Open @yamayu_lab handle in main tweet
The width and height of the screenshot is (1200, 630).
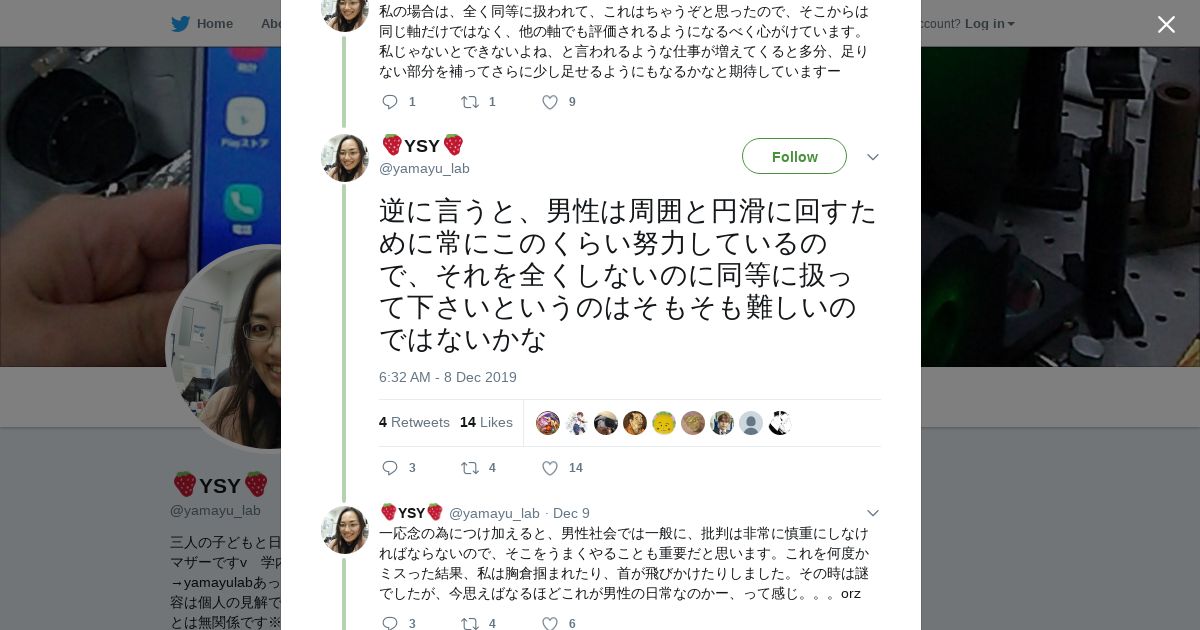pos(424,168)
